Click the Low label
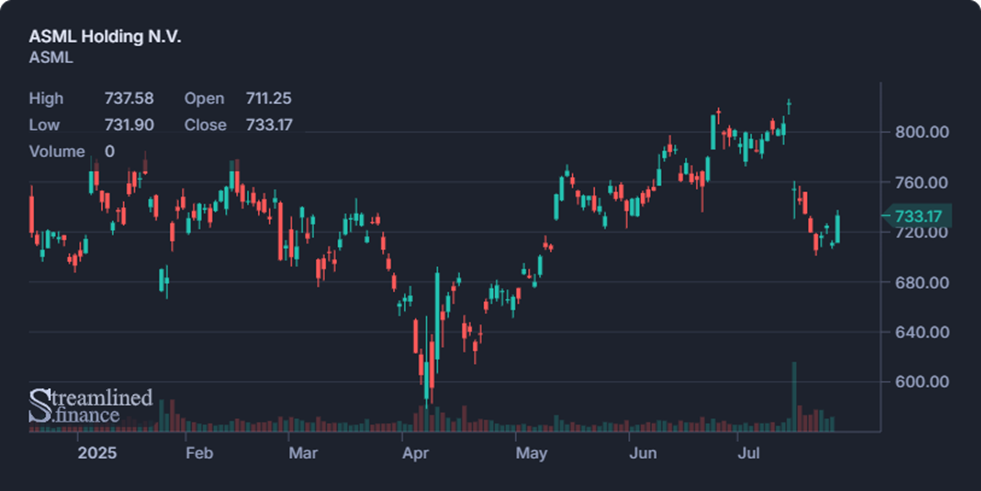 click(44, 124)
